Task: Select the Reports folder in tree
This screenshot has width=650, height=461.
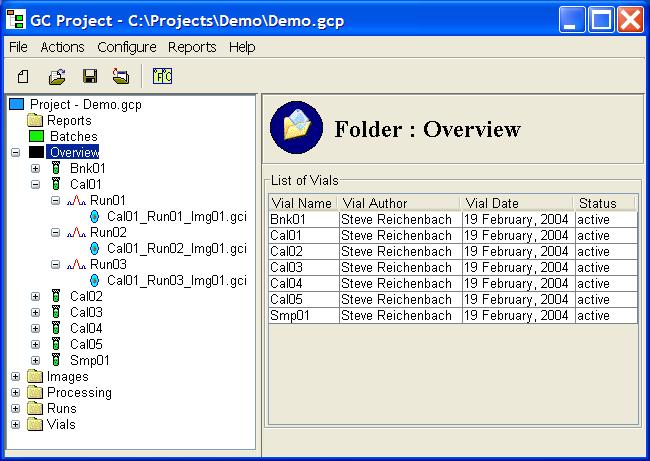Action: pyautogui.click(x=69, y=120)
